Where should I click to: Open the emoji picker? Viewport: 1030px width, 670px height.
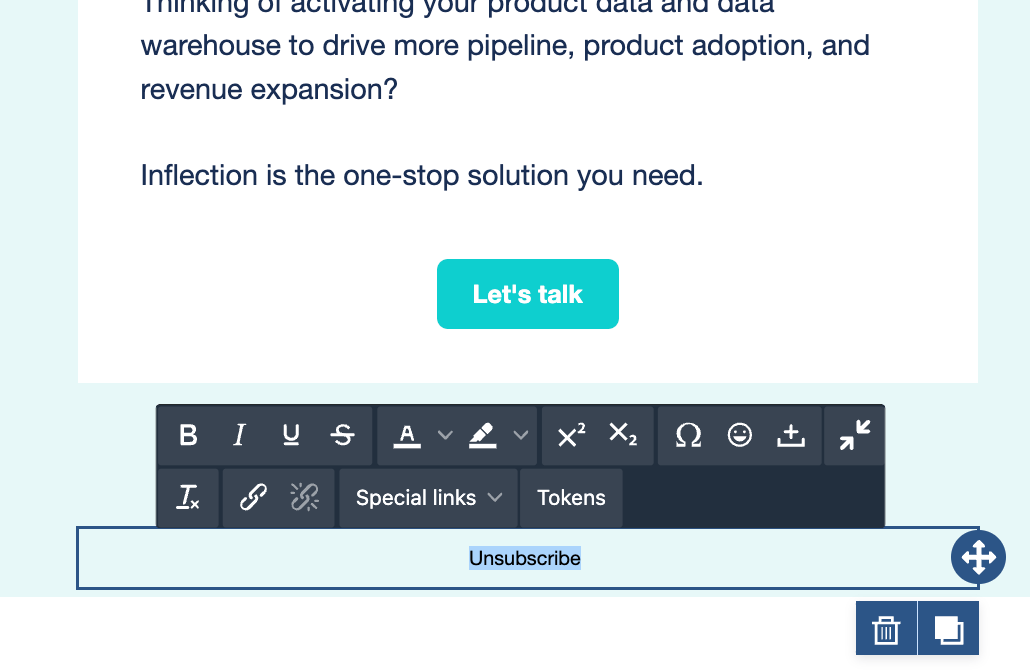point(740,435)
